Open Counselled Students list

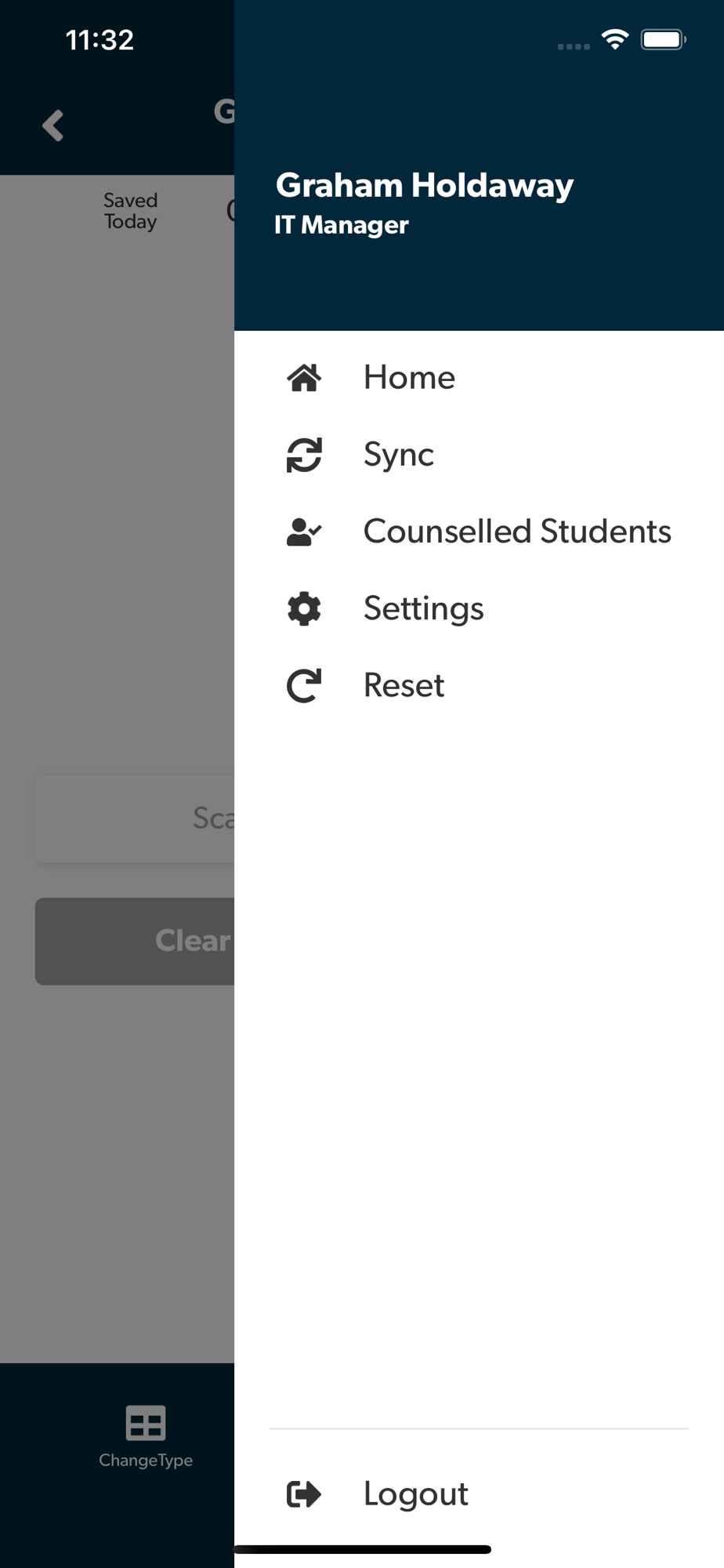517,532
